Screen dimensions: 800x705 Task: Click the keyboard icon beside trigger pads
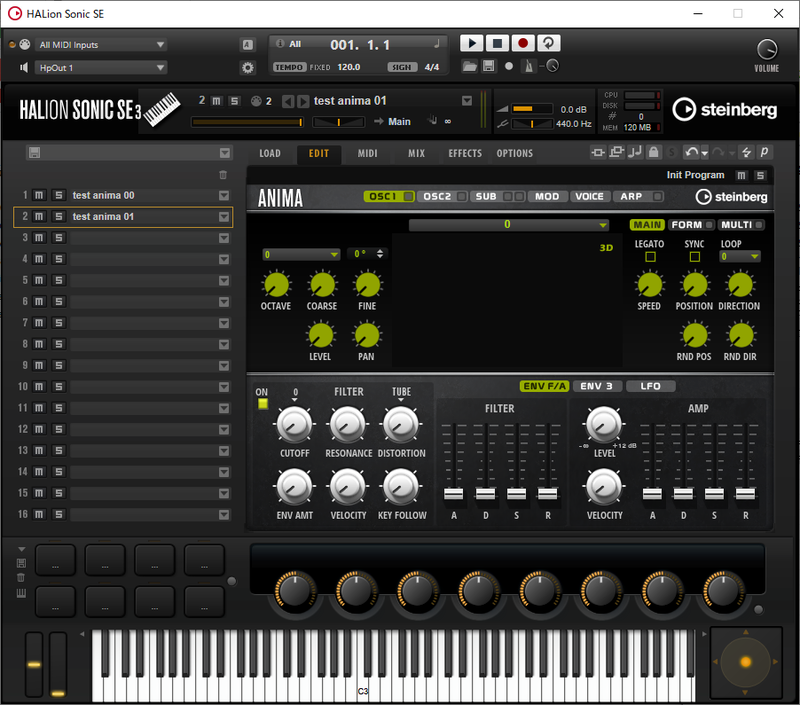(21, 593)
